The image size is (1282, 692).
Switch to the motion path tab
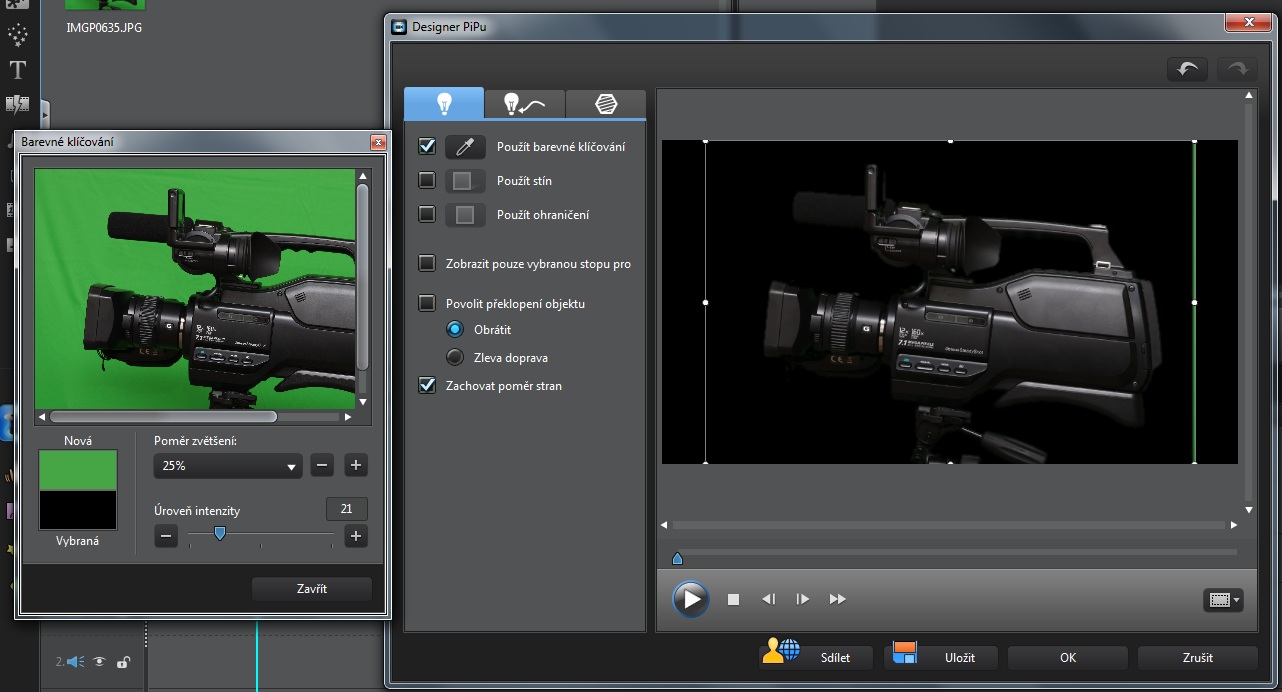pyautogui.click(x=524, y=104)
